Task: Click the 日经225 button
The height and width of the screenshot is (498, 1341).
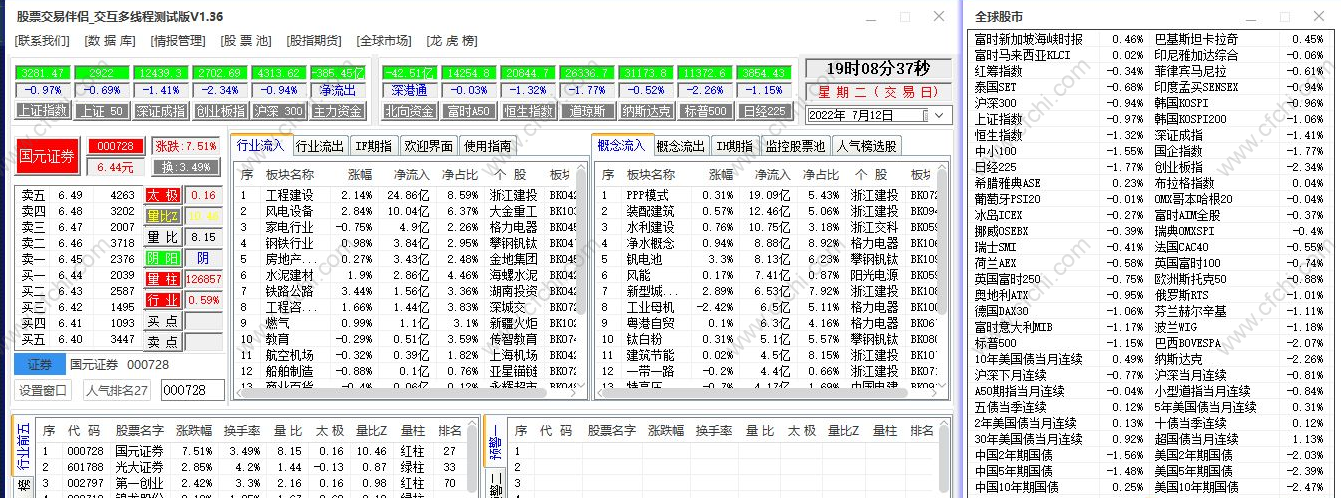Action: pos(763,111)
